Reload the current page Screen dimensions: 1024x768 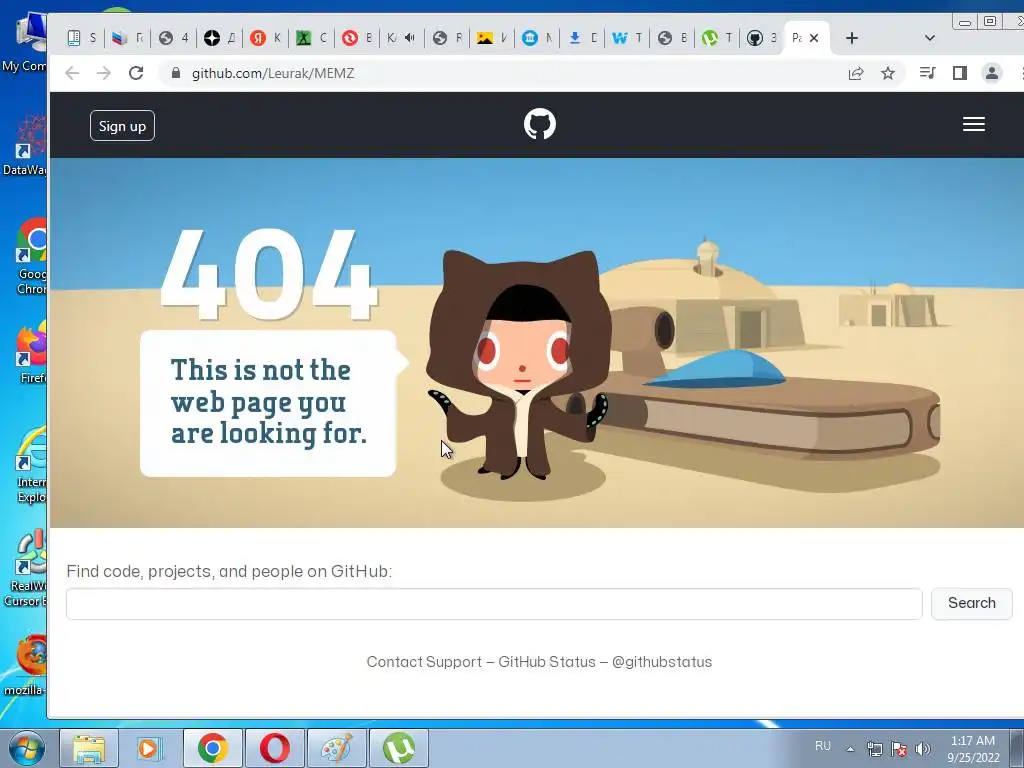coord(136,73)
